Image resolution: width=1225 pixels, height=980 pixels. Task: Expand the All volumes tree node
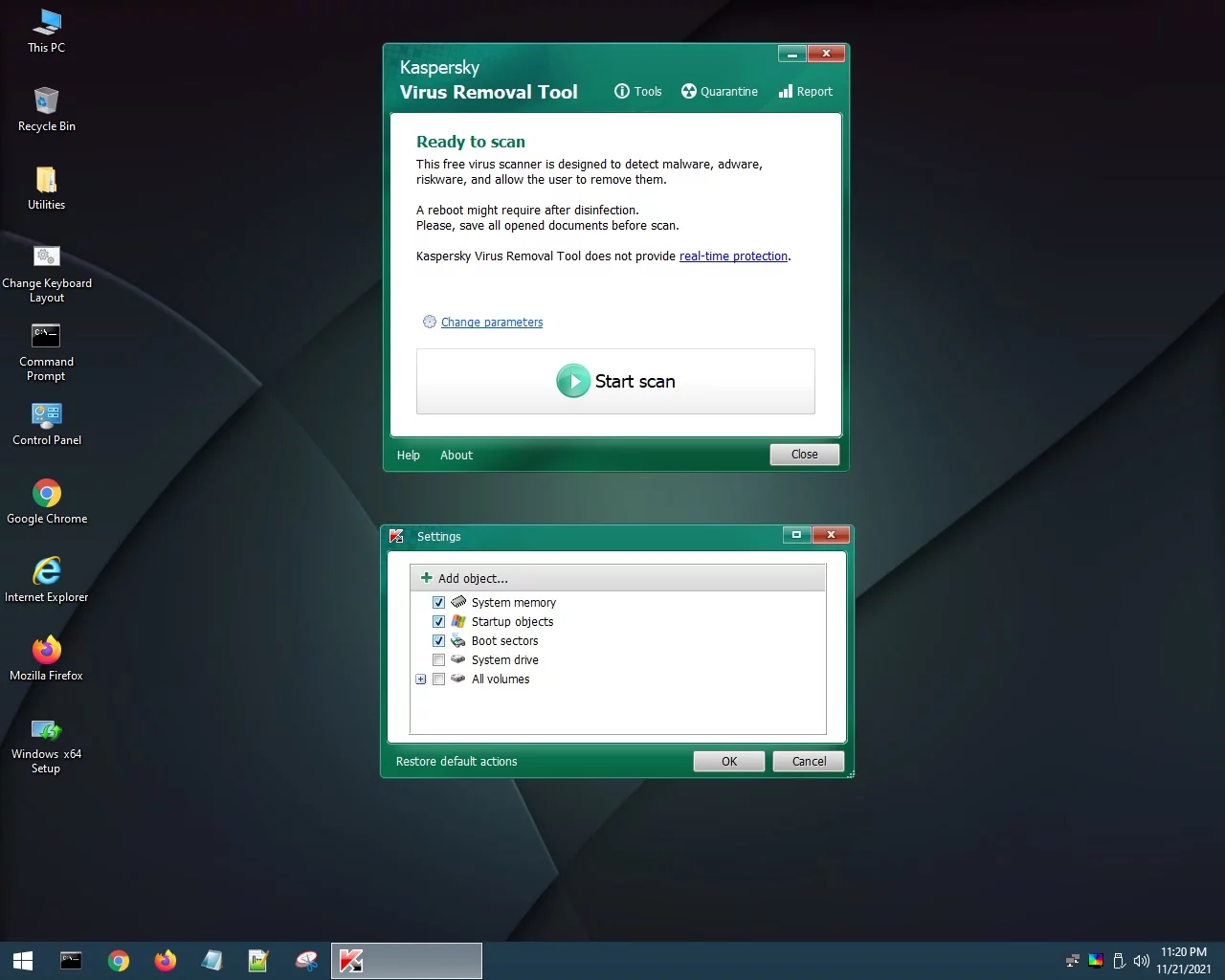tap(421, 679)
